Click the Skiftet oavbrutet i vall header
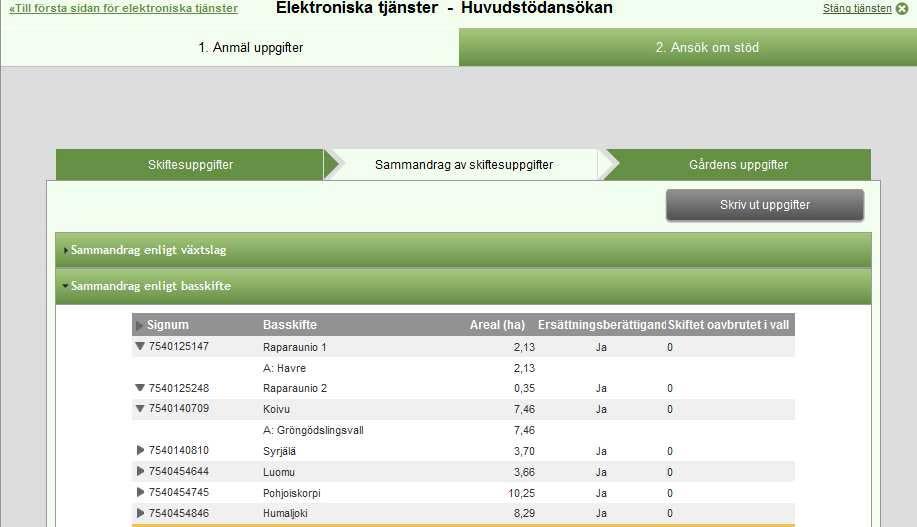 point(728,325)
